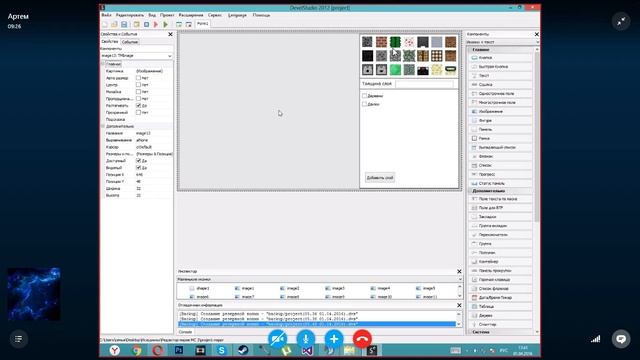Click the New project toolbar icon

(x=105, y=24)
